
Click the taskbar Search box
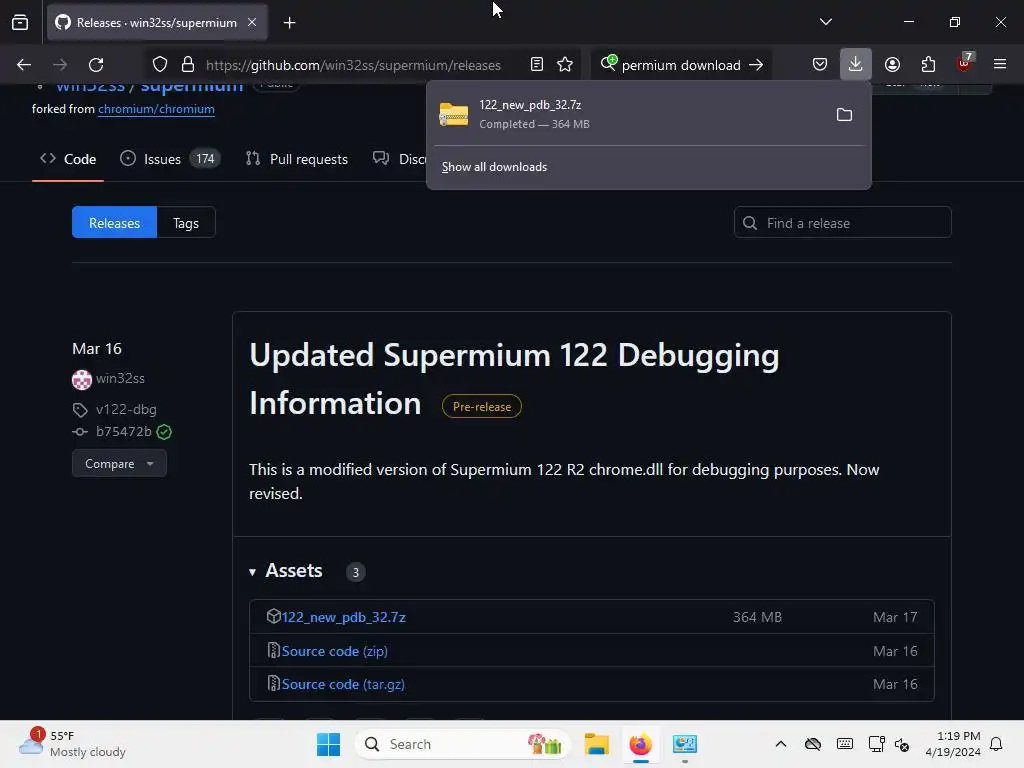click(x=462, y=744)
